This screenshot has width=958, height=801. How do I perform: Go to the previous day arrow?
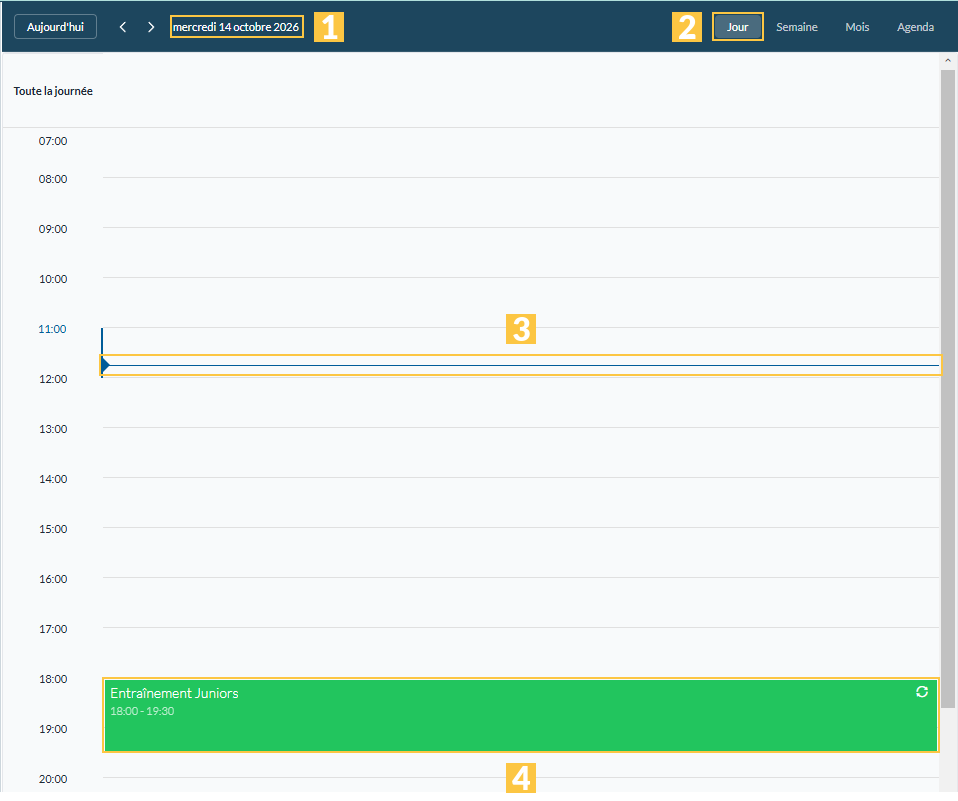[123, 27]
